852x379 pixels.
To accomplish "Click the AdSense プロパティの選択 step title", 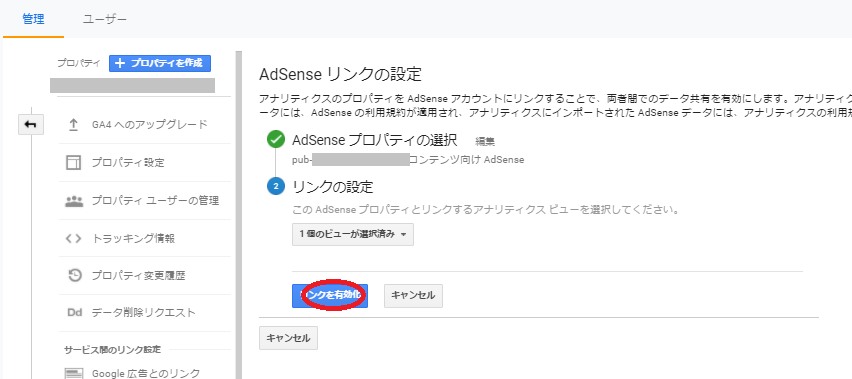I will pos(375,140).
